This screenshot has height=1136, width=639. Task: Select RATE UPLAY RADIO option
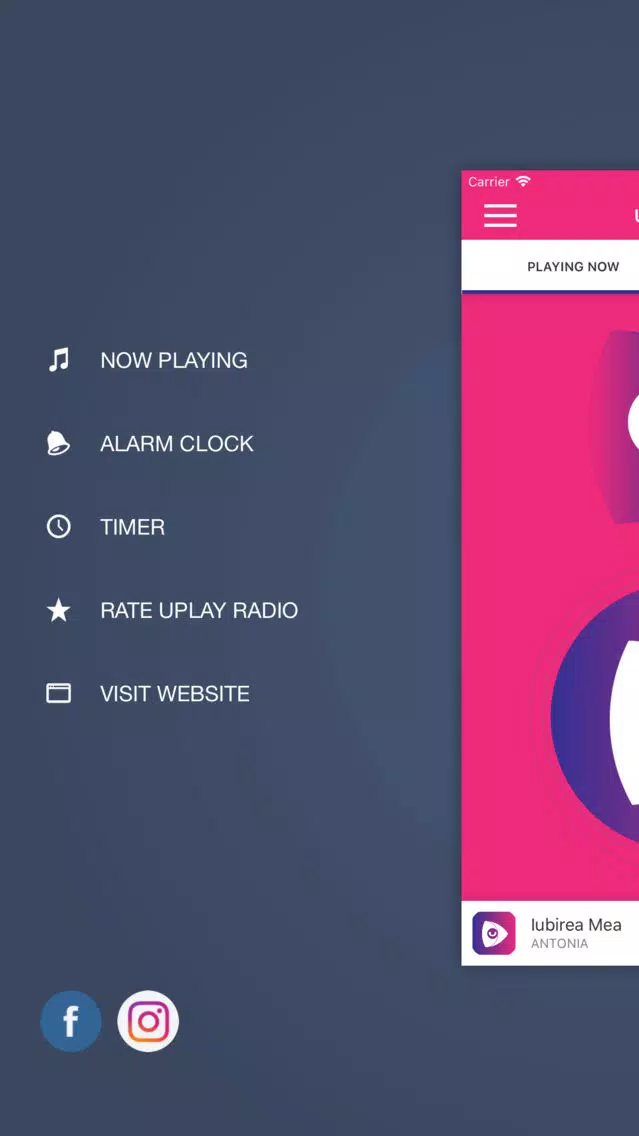tap(199, 610)
